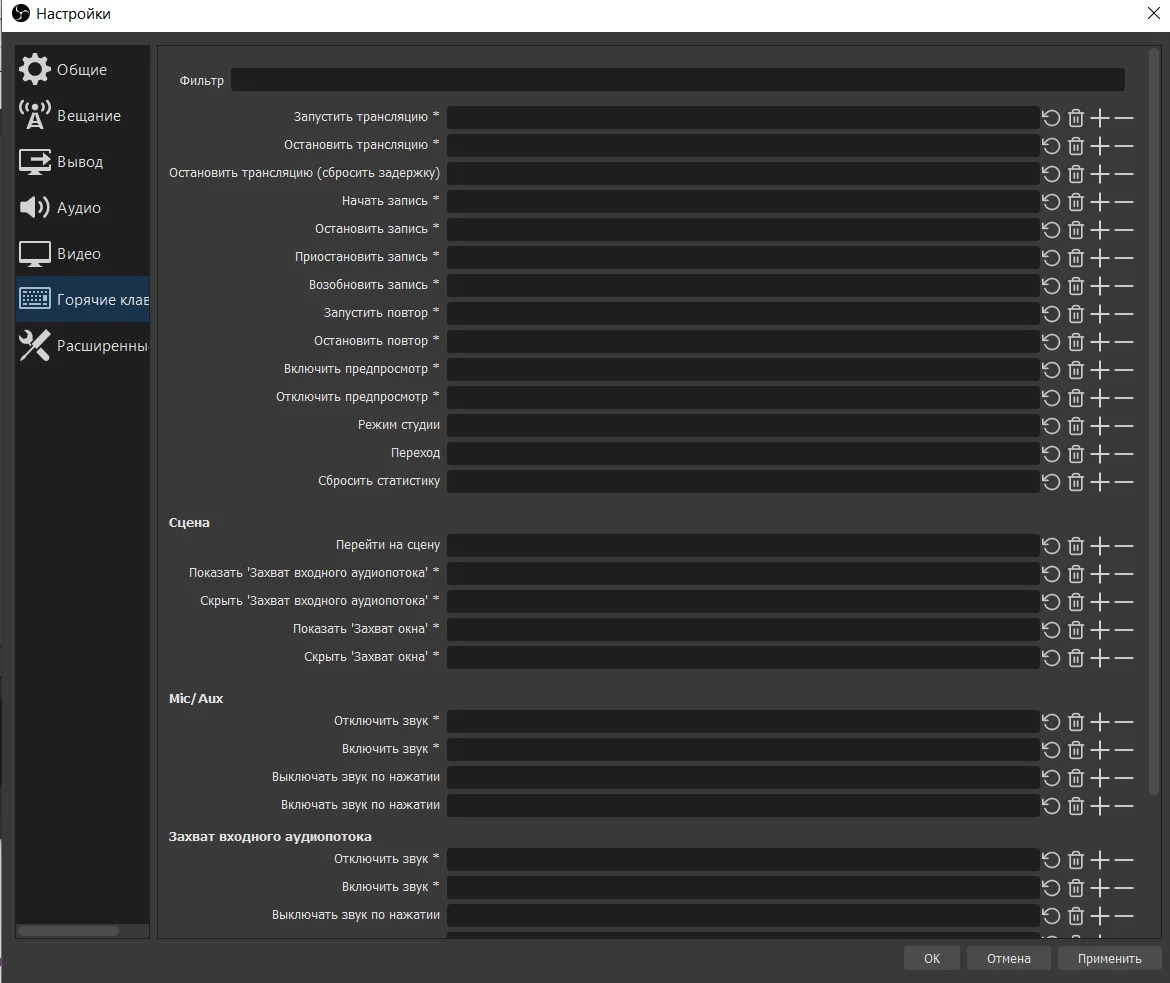Click trash icon for 'Сбросить статистику'

[1076, 482]
